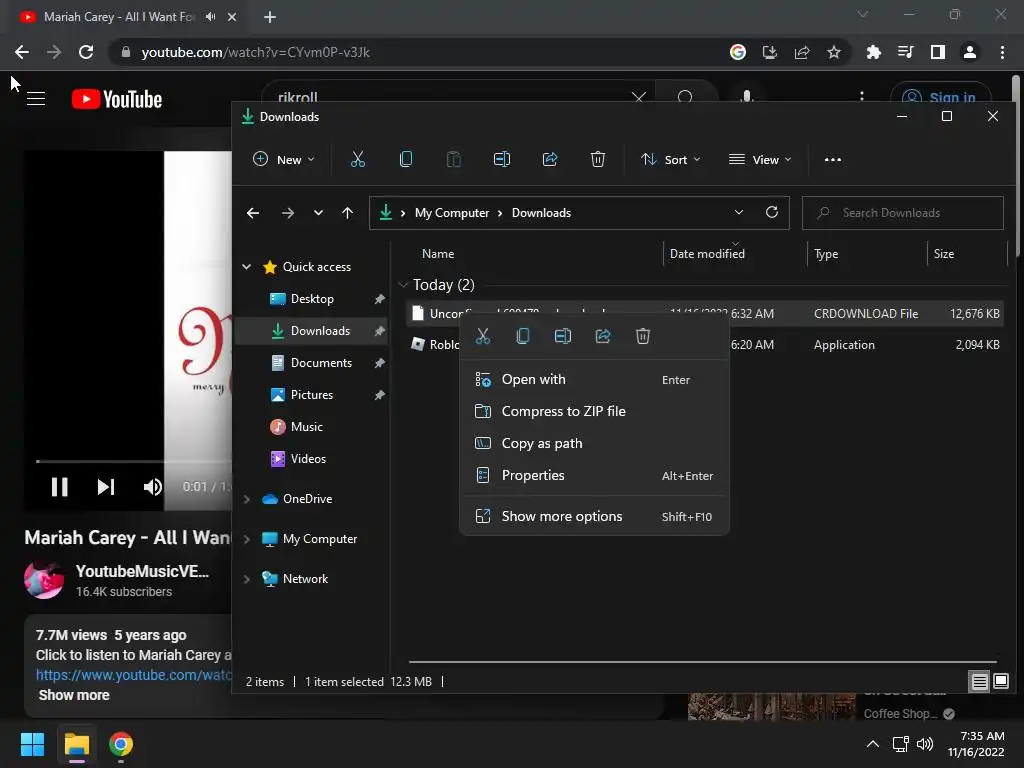This screenshot has width=1024, height=768.
Task: Open the Sort dropdown menu
Action: [x=671, y=159]
